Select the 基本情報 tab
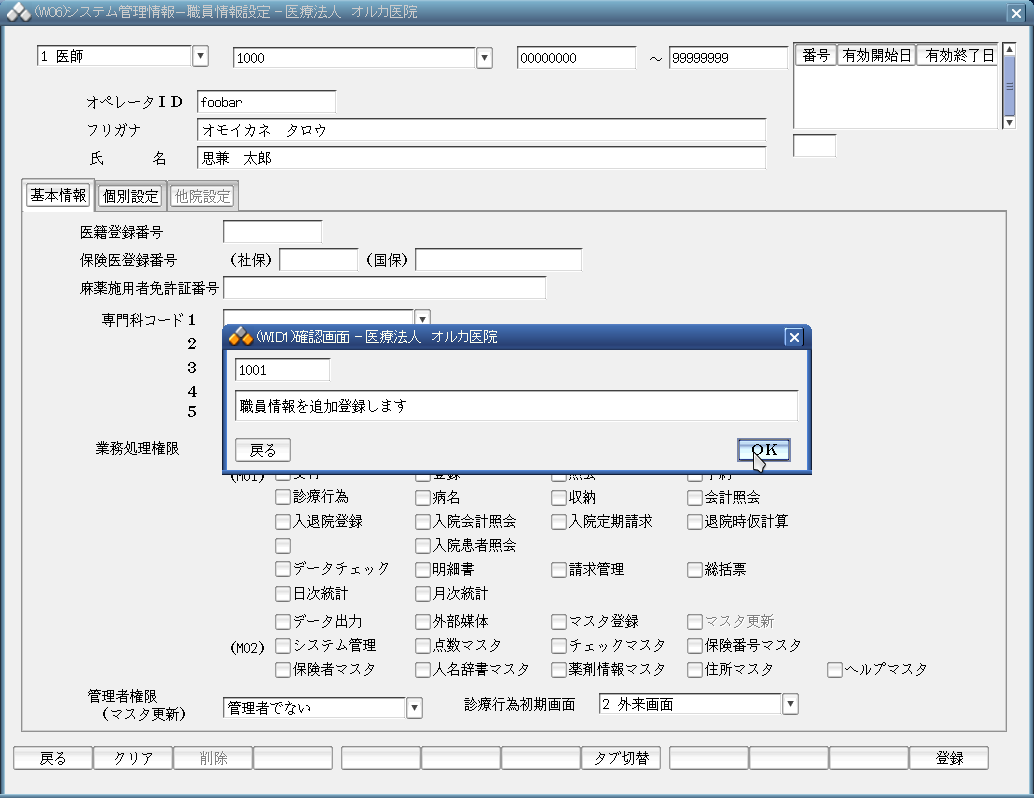The width and height of the screenshot is (1034, 798). tap(58, 195)
